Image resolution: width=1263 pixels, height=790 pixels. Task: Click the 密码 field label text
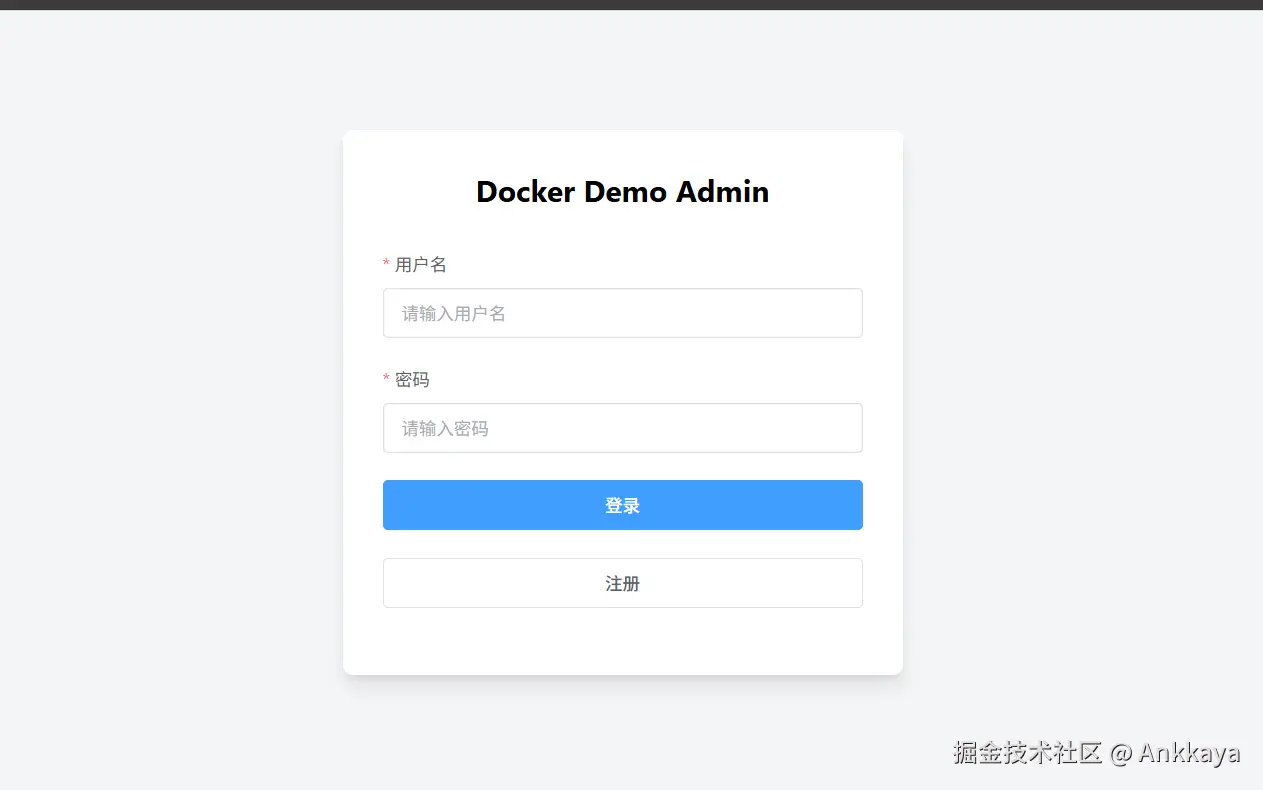coord(412,380)
